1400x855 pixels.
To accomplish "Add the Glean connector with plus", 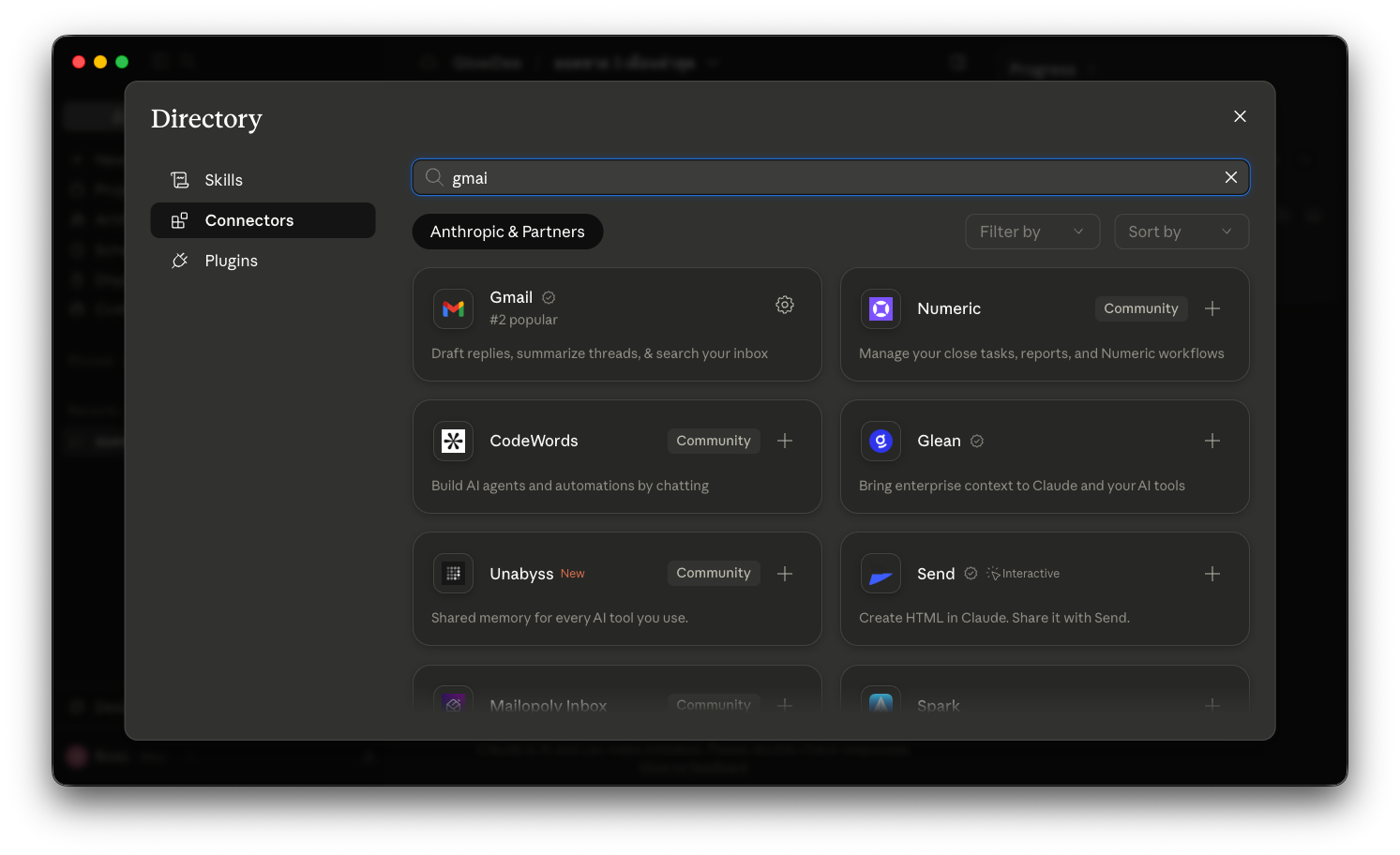I will pyautogui.click(x=1212, y=441).
